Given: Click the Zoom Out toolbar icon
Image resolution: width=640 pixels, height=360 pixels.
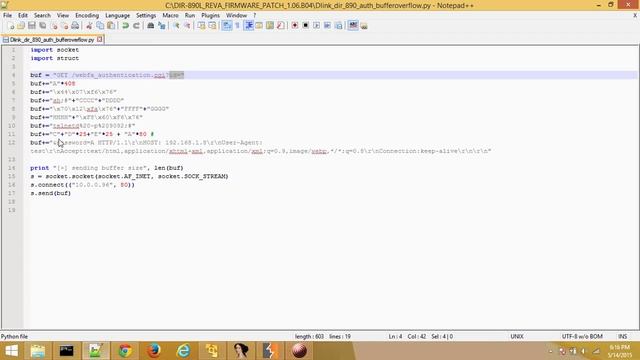Looking at the screenshot, I should click(187, 26).
